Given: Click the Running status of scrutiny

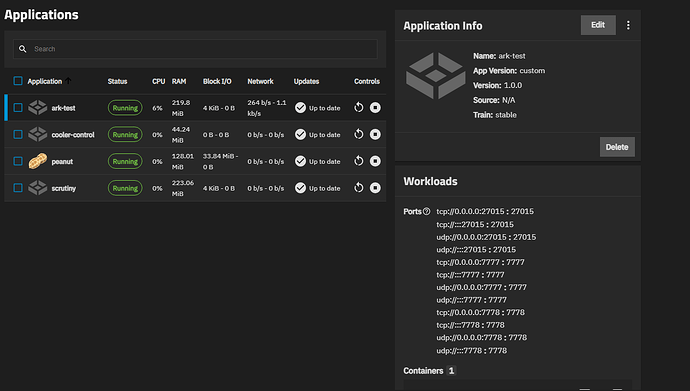Looking at the screenshot, I should click(x=125, y=188).
